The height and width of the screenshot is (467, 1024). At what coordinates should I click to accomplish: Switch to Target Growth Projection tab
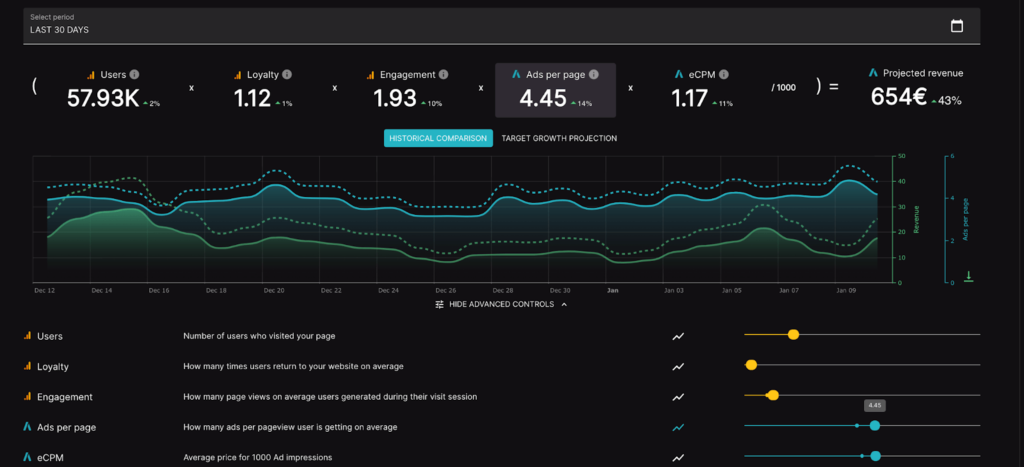(x=559, y=138)
